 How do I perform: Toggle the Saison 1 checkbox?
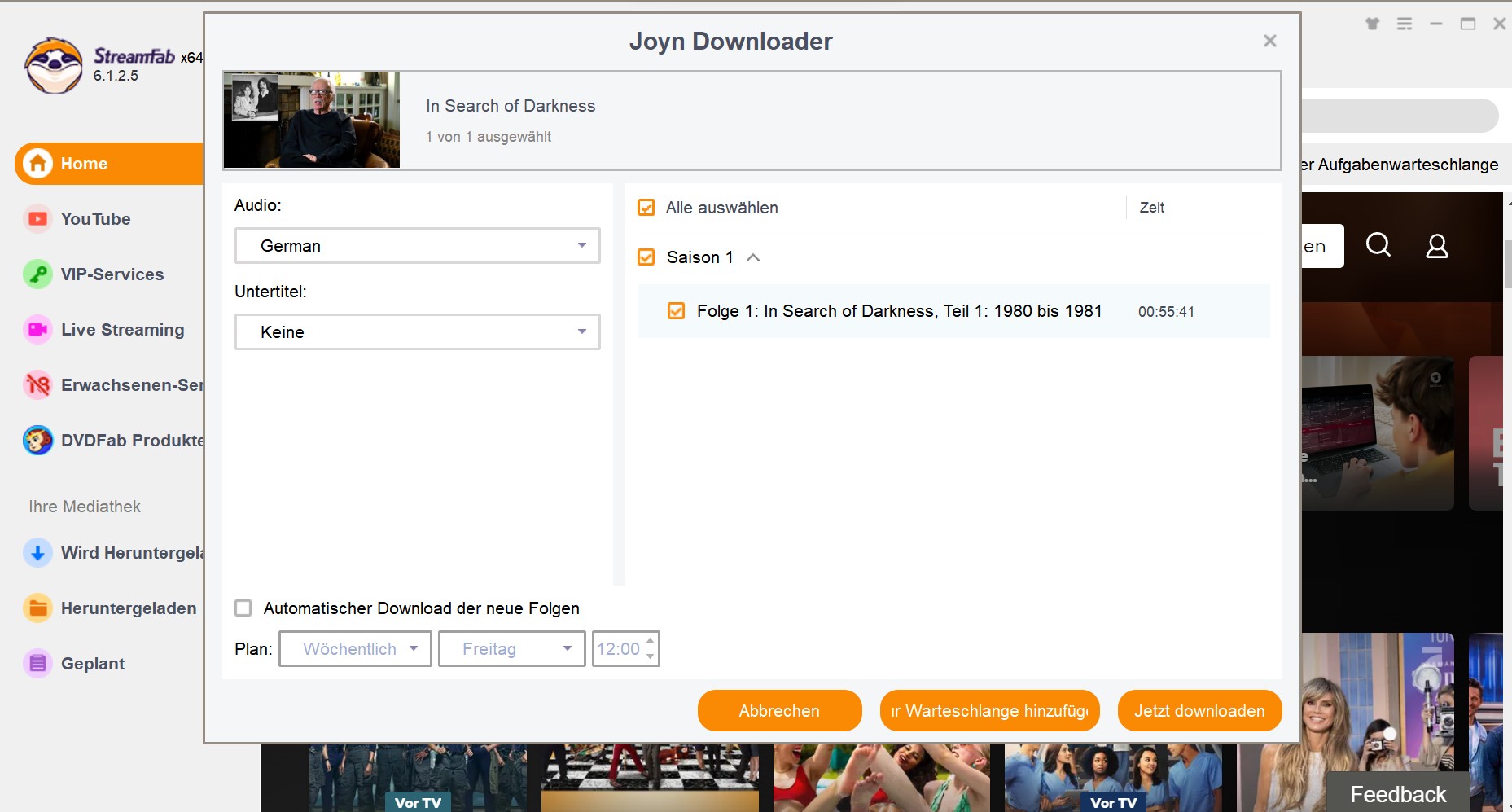point(646,257)
